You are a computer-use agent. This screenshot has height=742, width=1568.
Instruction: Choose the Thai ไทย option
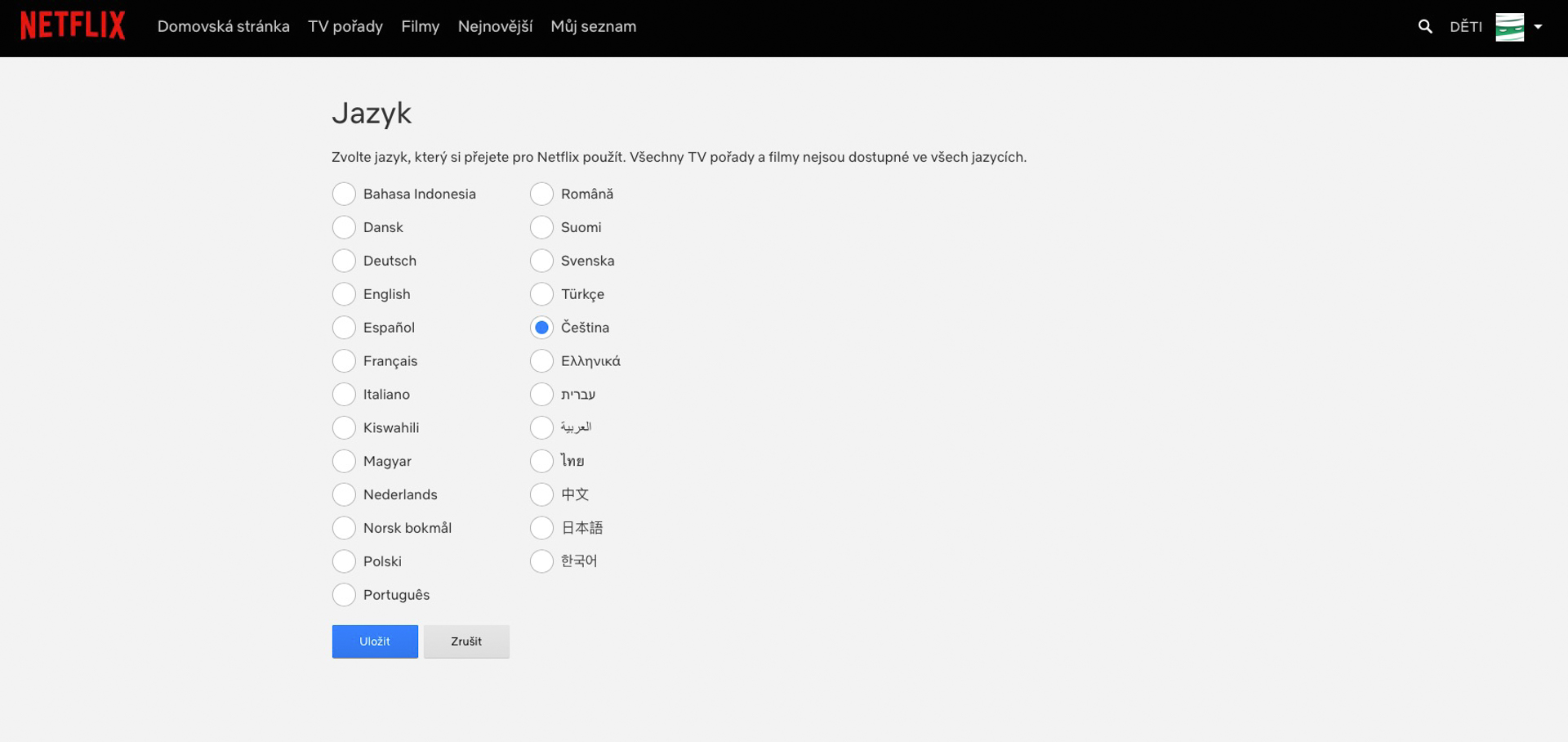click(x=541, y=462)
